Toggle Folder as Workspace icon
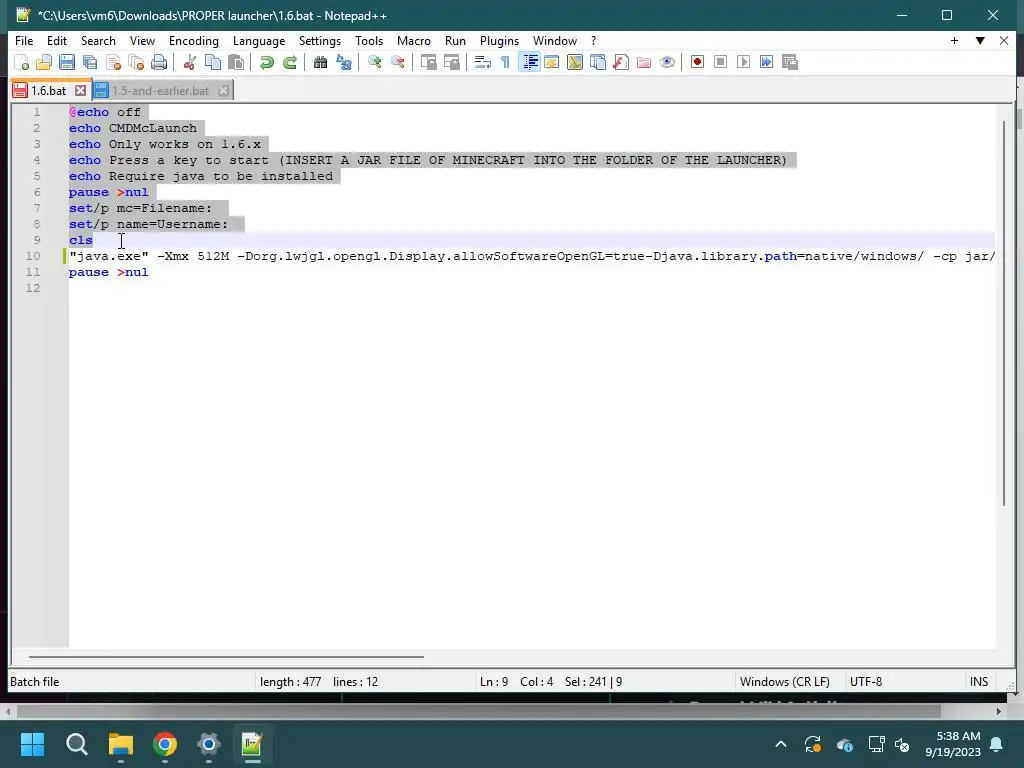The width and height of the screenshot is (1024, 768). [644, 62]
